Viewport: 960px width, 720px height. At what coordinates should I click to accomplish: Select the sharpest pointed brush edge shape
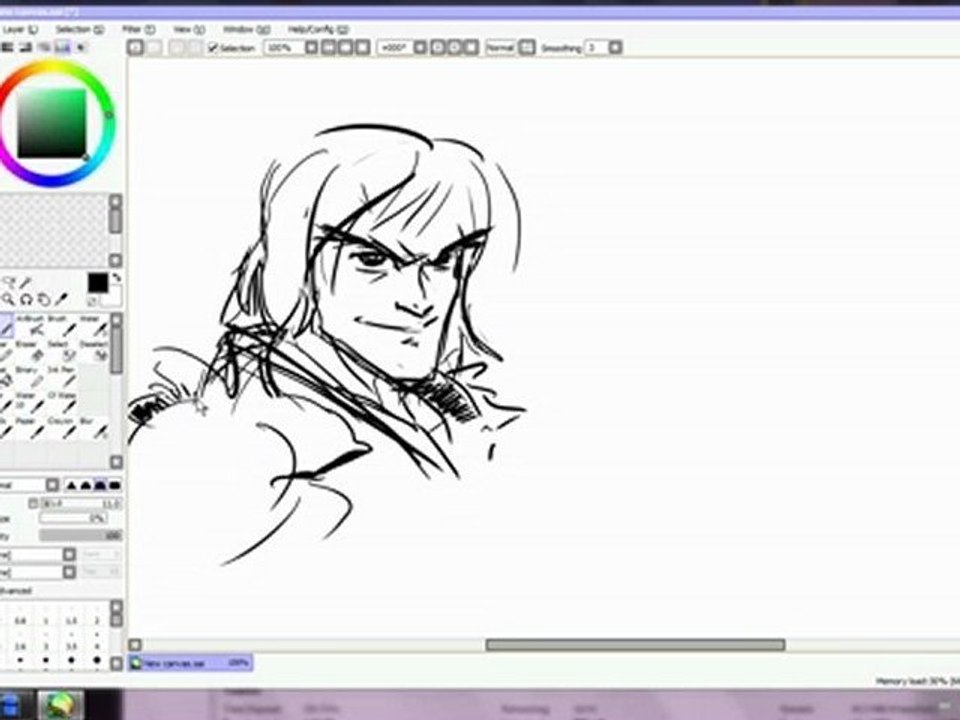(x=72, y=486)
